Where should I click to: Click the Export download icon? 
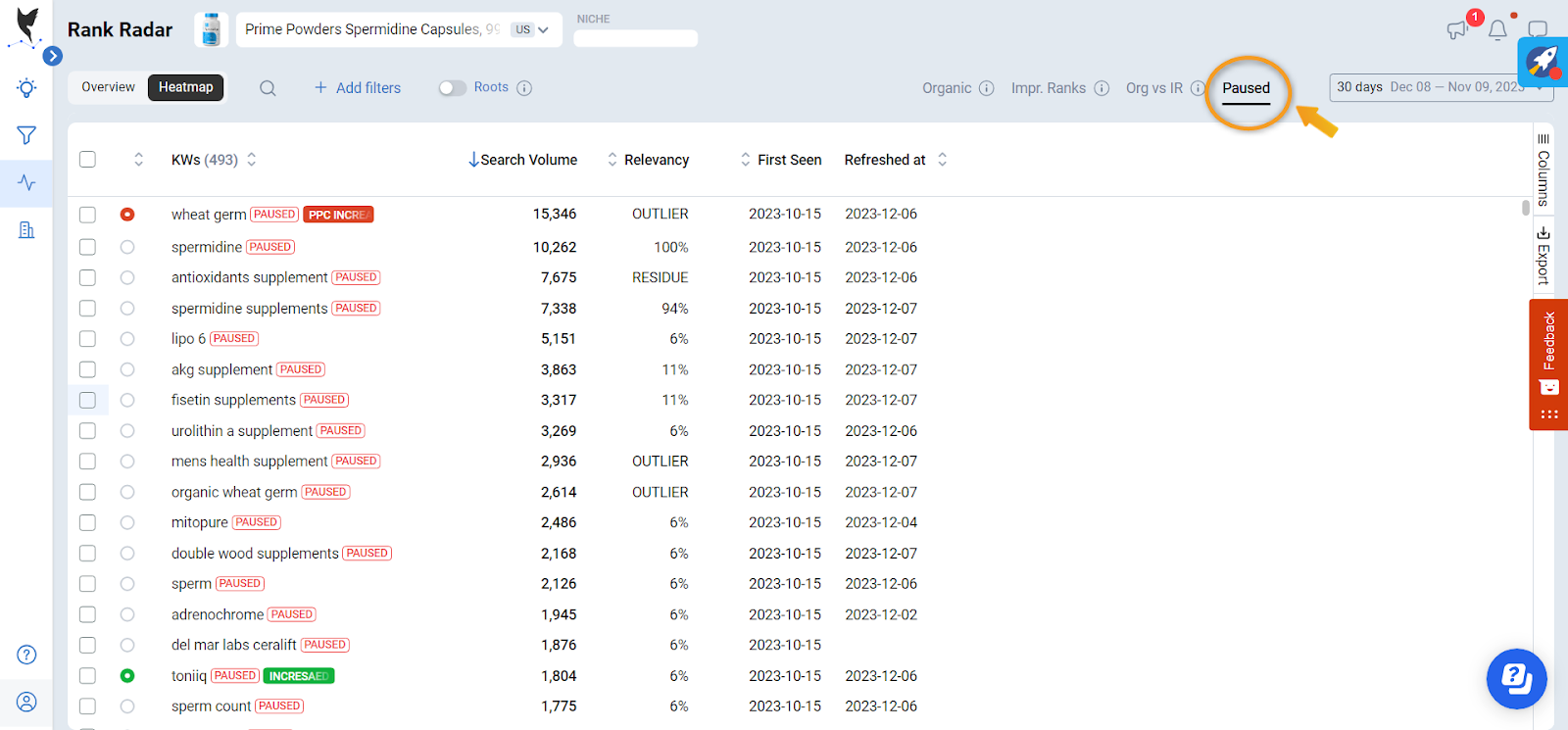click(x=1543, y=233)
